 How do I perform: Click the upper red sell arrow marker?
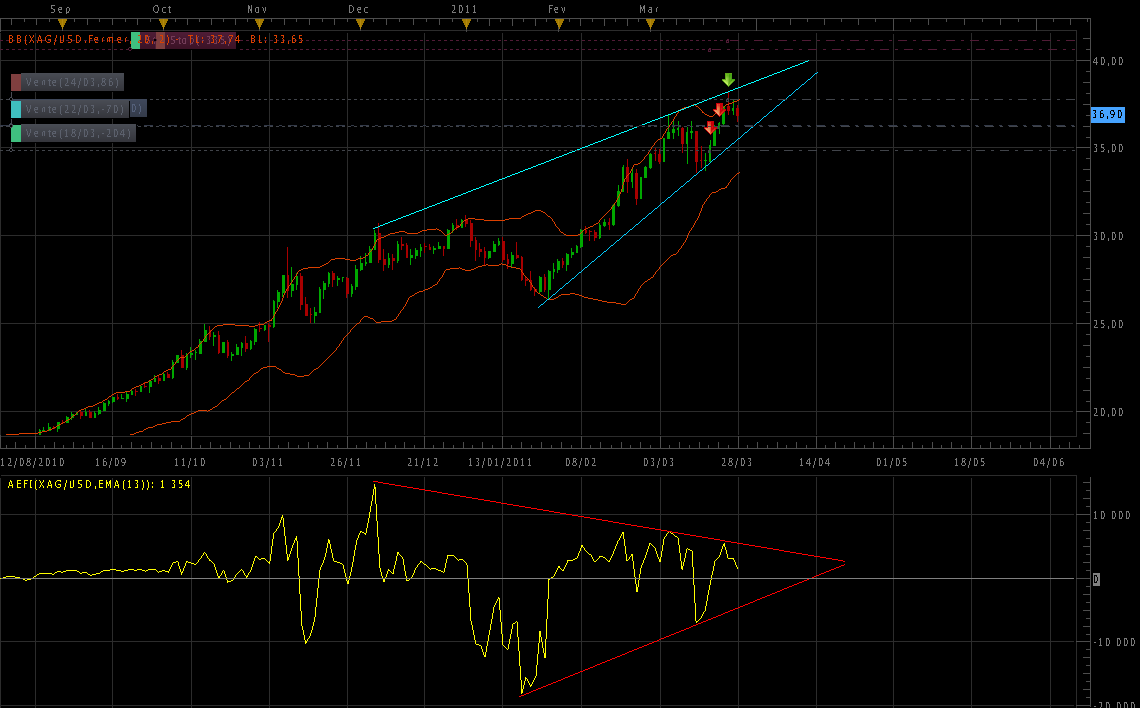(719, 110)
